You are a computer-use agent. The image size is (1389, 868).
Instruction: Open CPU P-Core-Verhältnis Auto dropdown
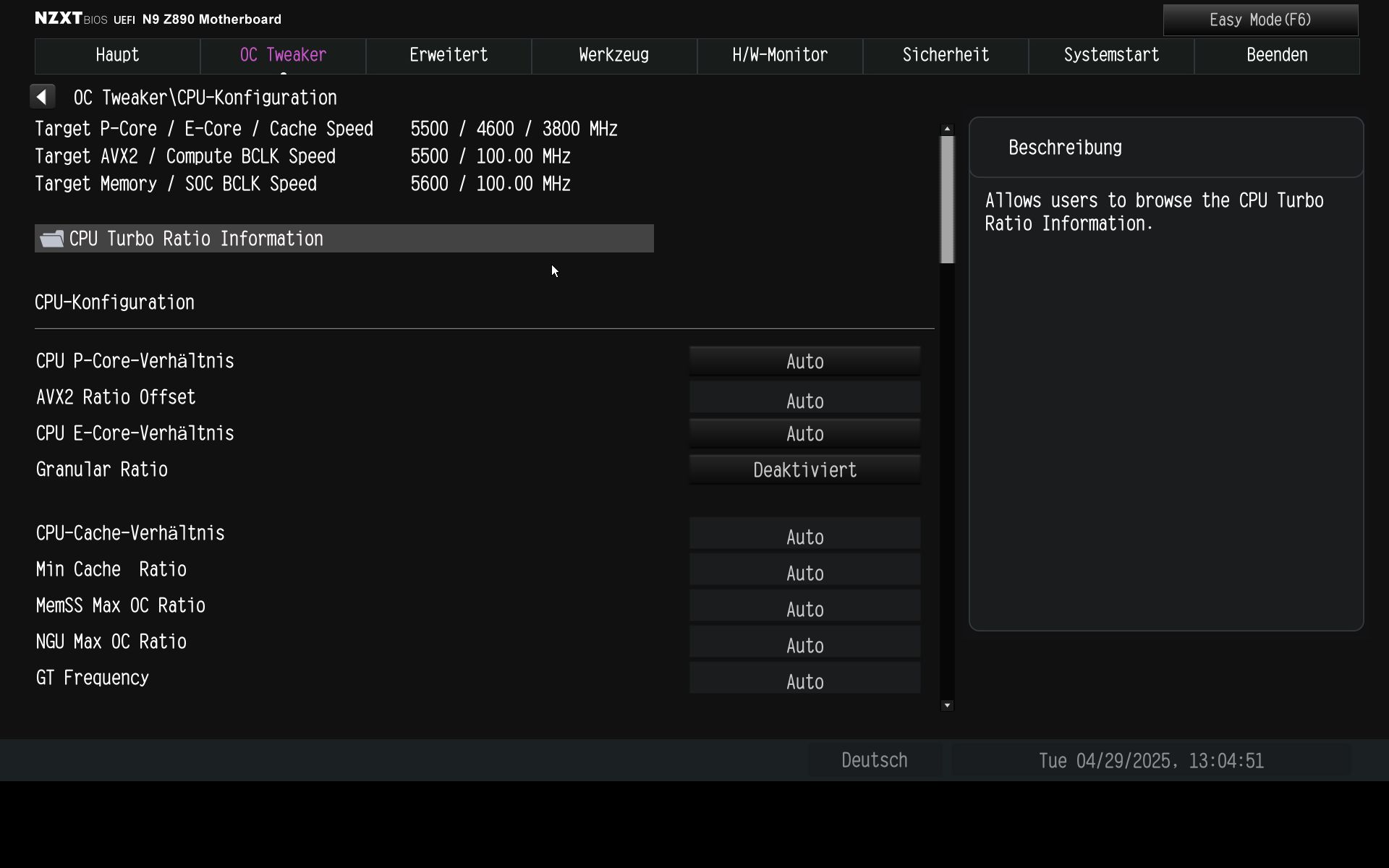coord(804,362)
